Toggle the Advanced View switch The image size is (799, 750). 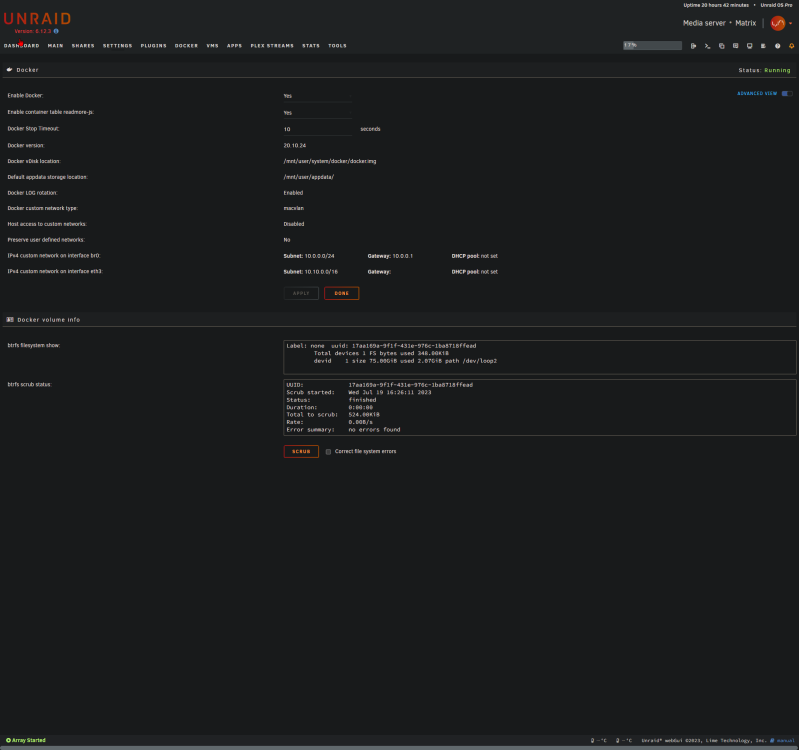(x=787, y=93)
